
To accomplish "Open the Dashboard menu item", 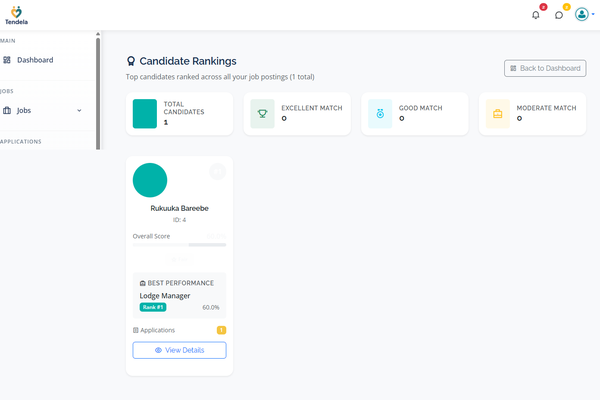I will point(35,60).
